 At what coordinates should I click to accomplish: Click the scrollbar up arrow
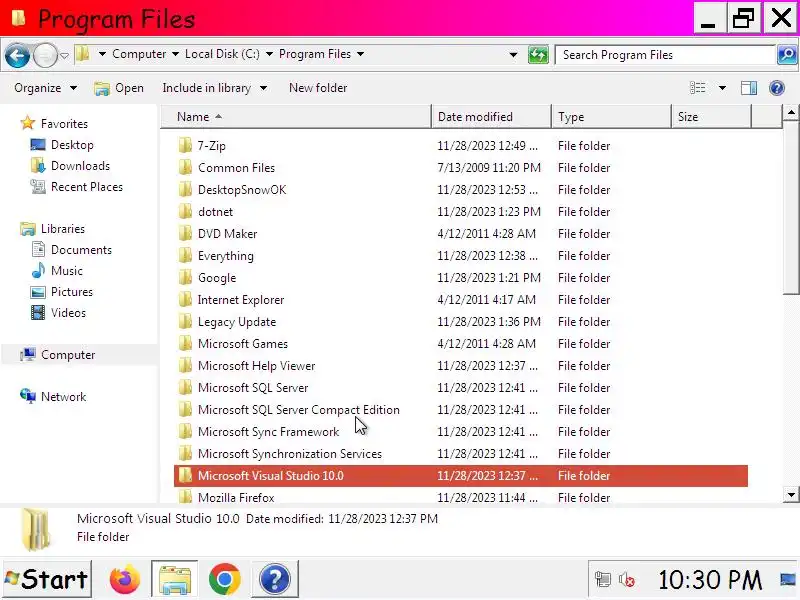[x=790, y=112]
